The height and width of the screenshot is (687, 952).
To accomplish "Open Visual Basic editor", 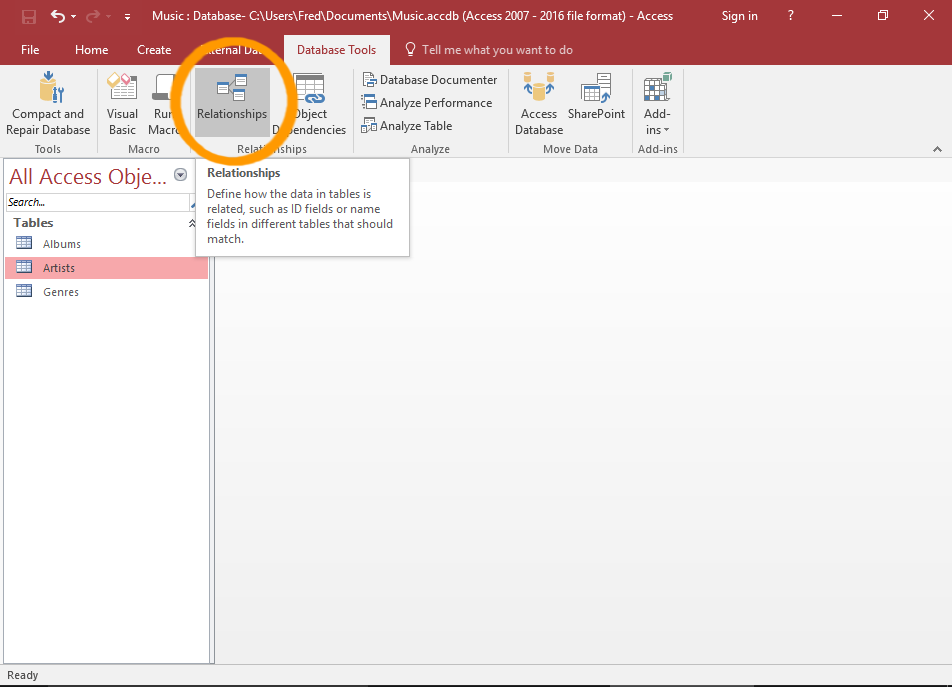I will [122, 104].
